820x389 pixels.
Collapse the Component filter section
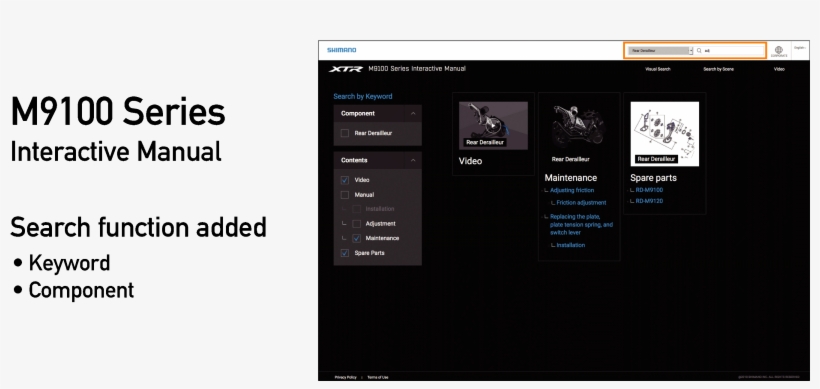click(413, 113)
